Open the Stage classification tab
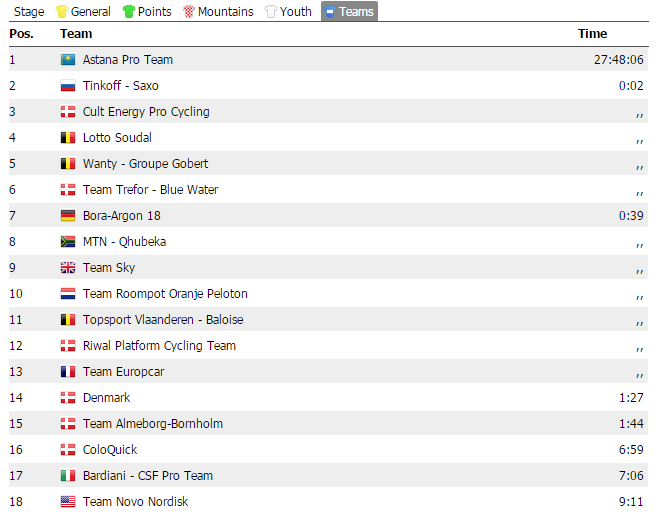Image resolution: width=664 pixels, height=525 pixels. 29,11
